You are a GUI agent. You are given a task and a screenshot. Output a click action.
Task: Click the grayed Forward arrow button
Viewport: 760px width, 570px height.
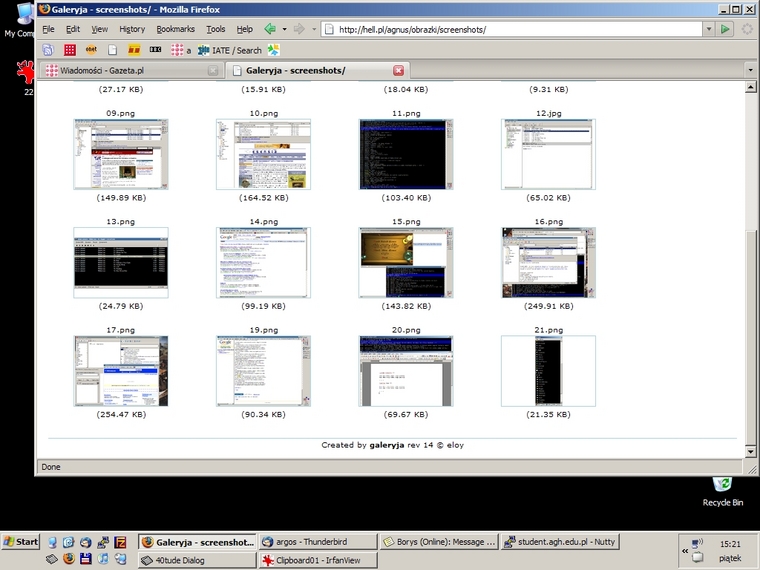pyautogui.click(x=299, y=29)
